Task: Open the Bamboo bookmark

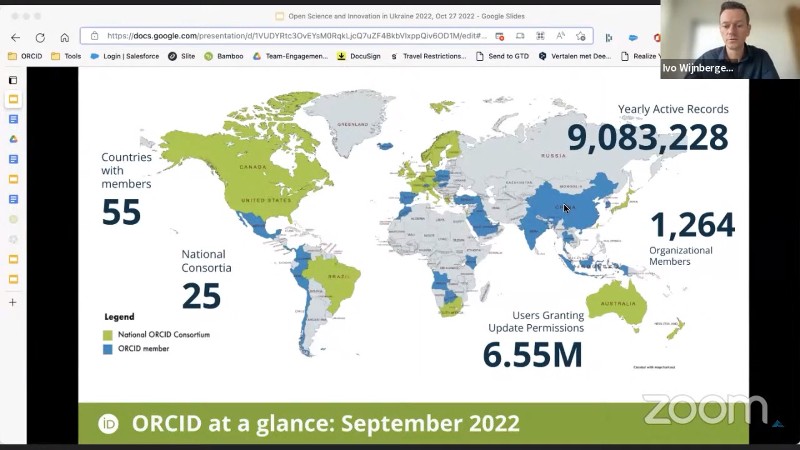Action: click(223, 56)
